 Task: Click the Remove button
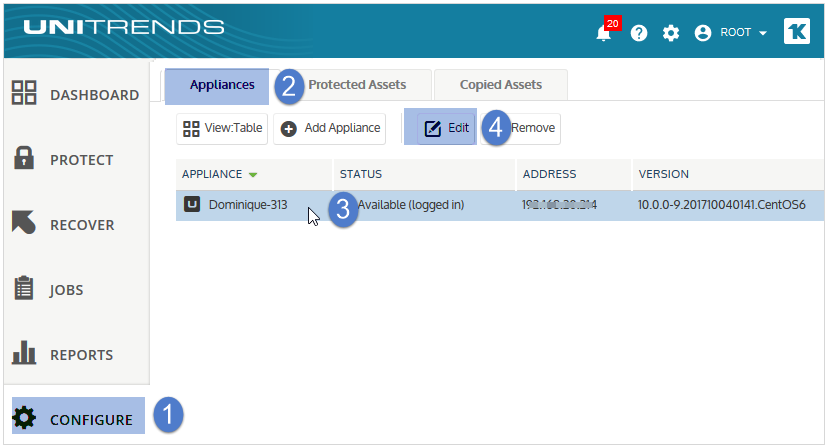[532, 128]
